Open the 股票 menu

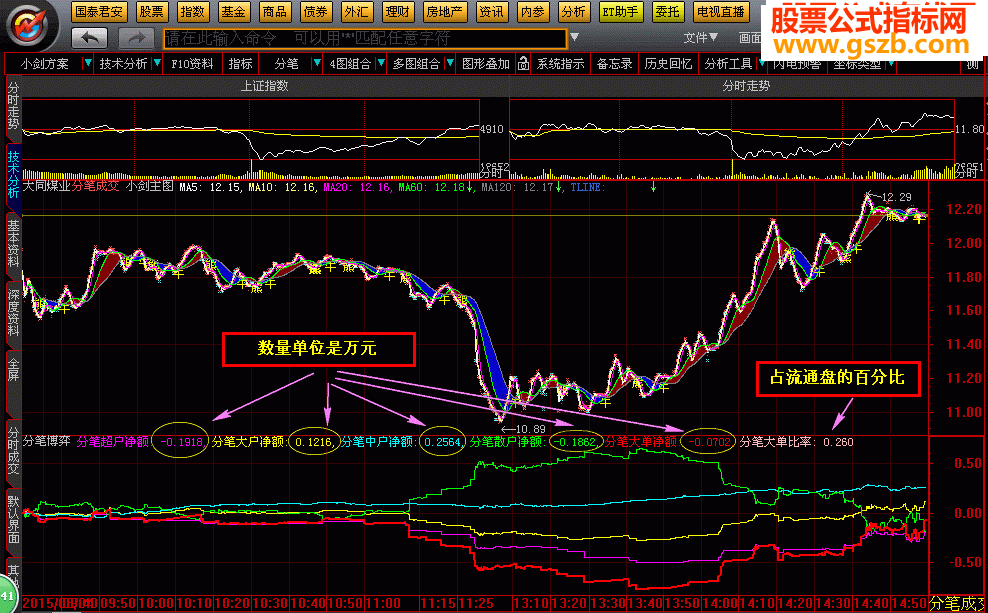(151, 11)
